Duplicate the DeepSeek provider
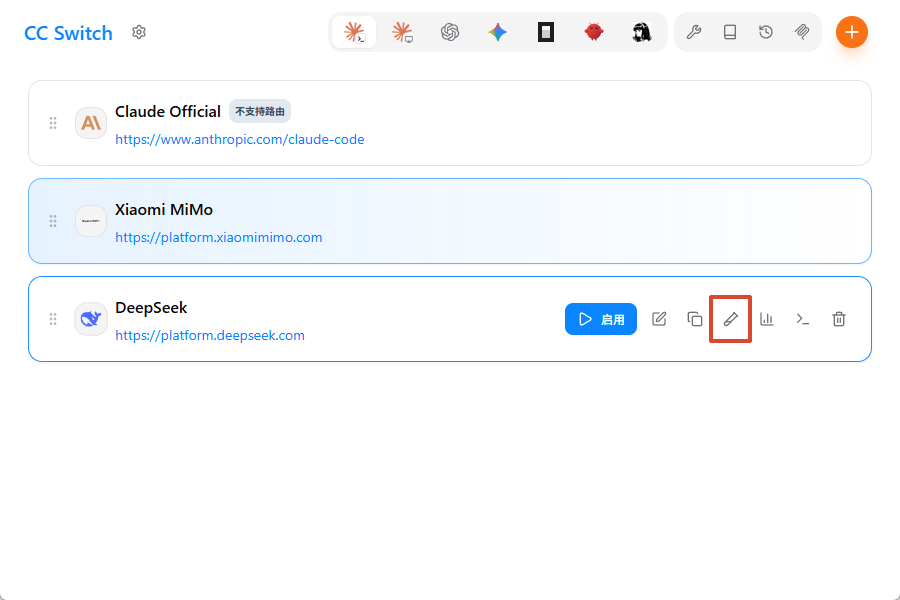Viewport: 900px width, 600px height. tap(695, 319)
